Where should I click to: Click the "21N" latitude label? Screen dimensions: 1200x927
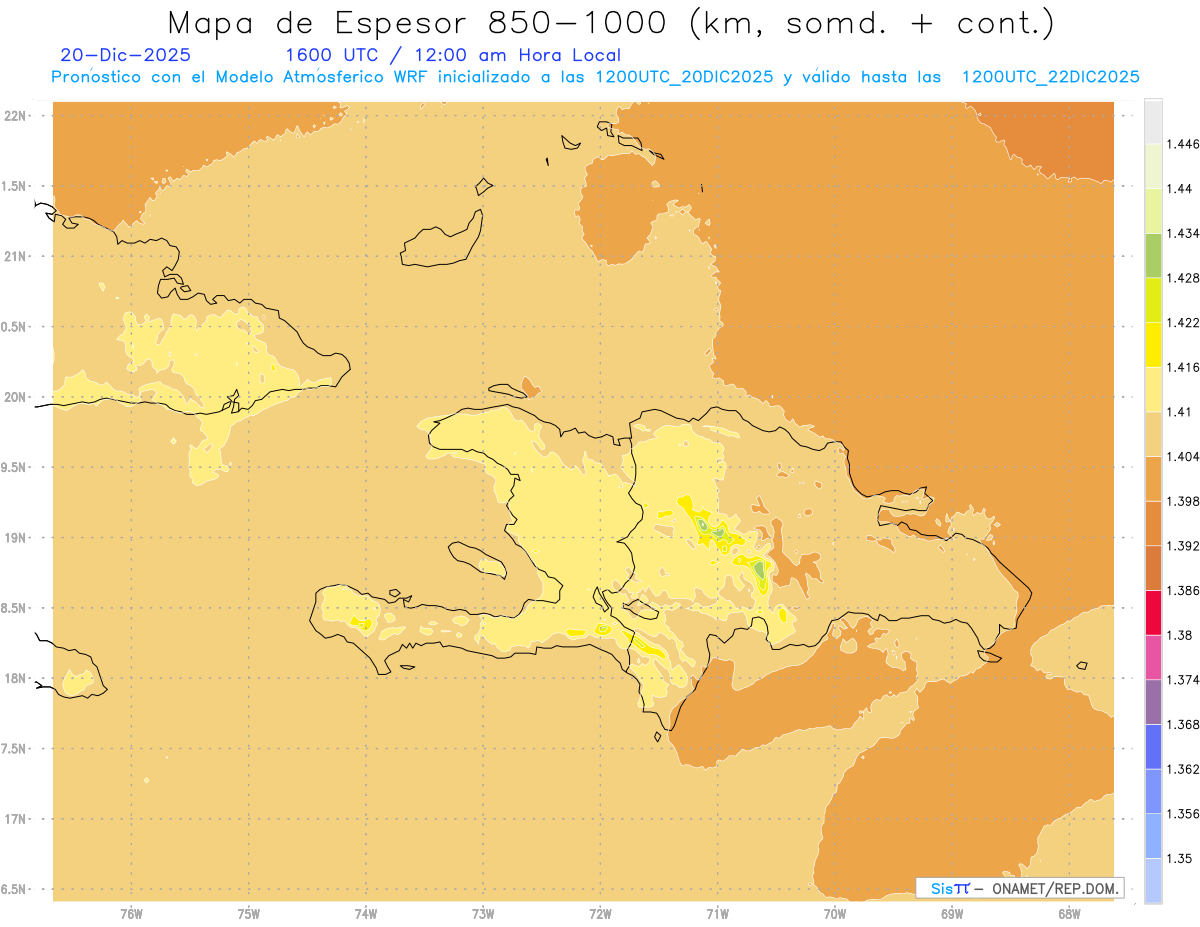[x=14, y=256]
